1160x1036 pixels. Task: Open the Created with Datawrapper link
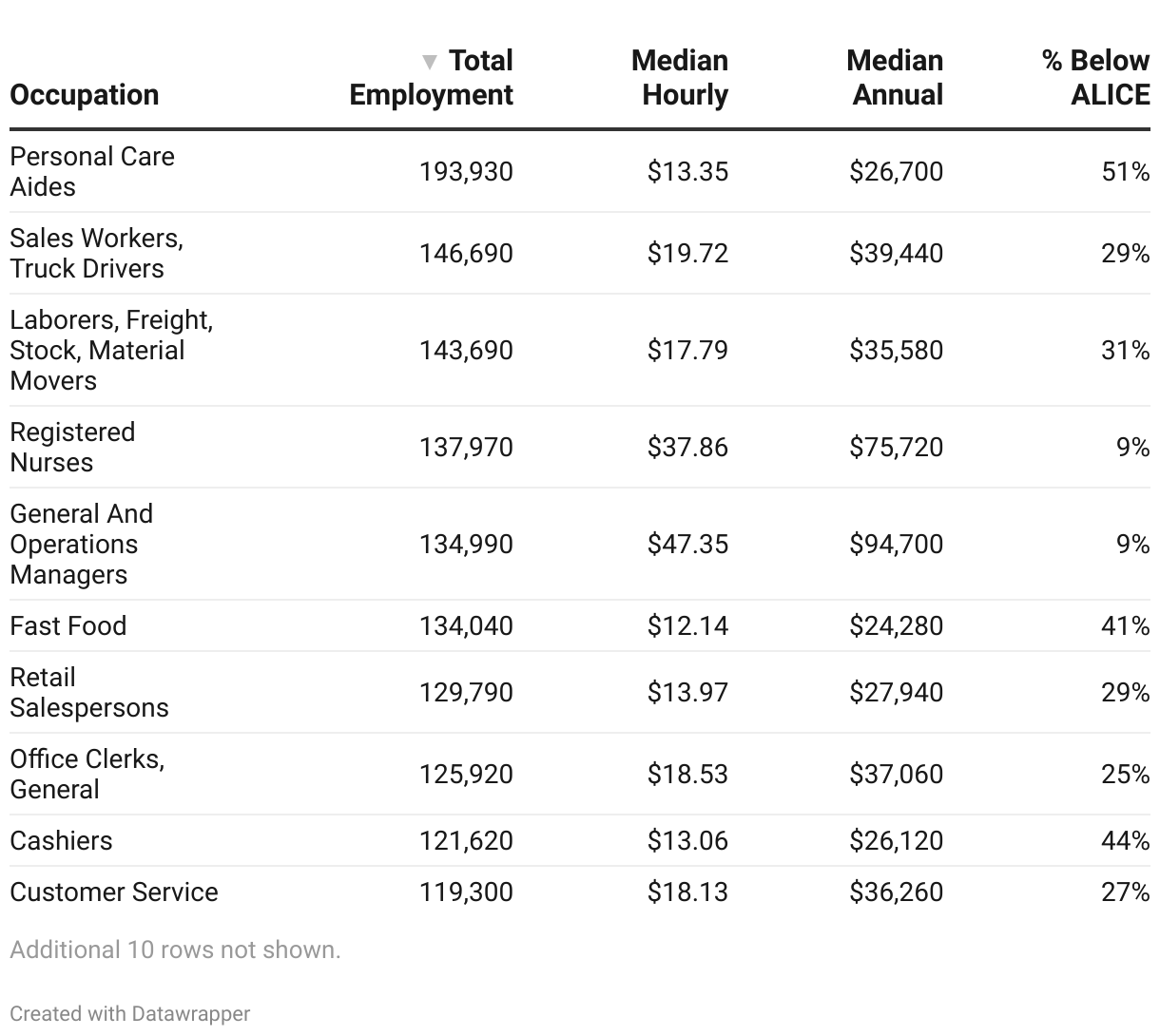pos(130,1014)
